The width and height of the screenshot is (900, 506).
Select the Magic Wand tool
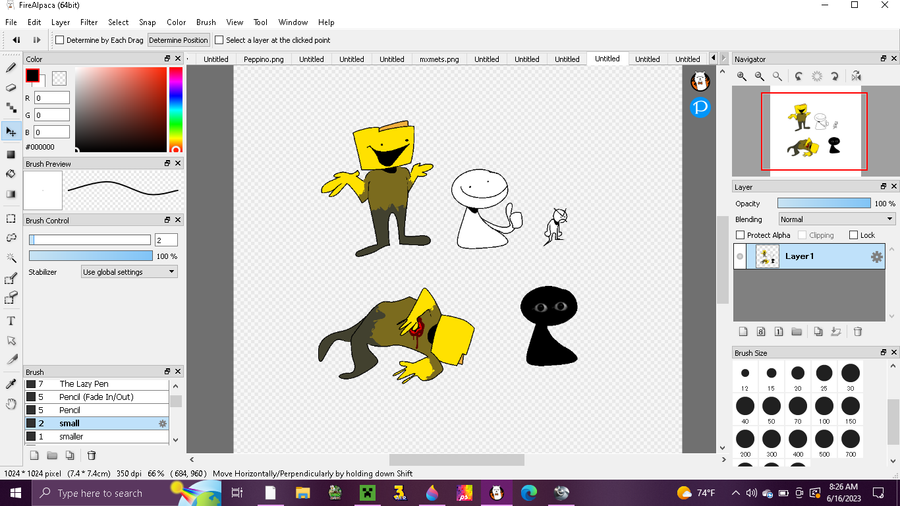11,258
